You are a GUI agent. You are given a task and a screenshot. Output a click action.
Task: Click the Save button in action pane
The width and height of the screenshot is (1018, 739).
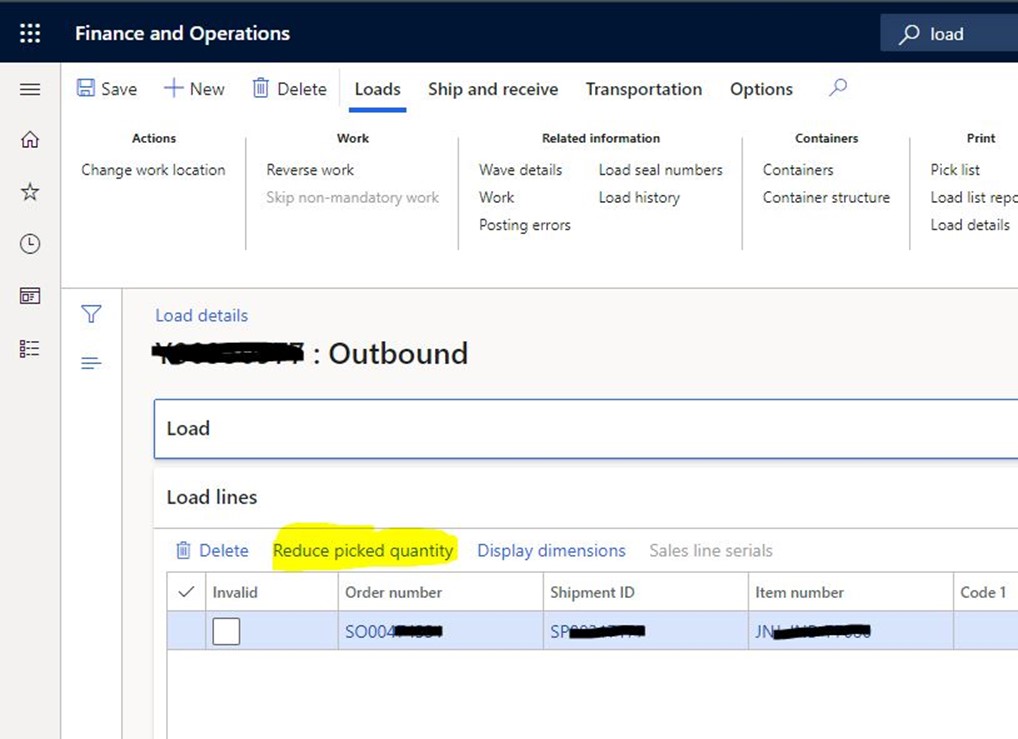pyautogui.click(x=107, y=88)
